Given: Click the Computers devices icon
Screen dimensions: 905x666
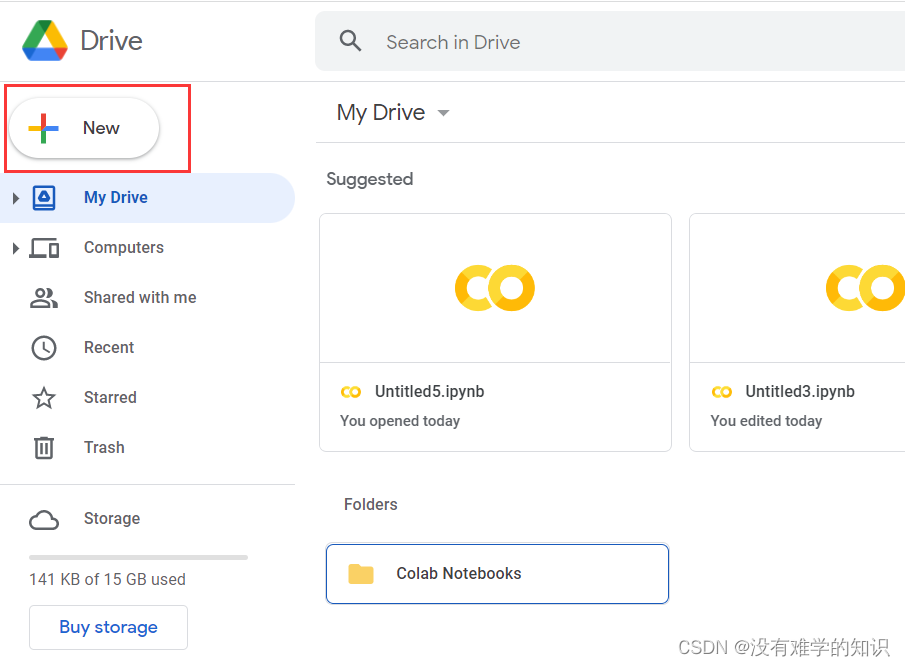Looking at the screenshot, I should (x=44, y=247).
